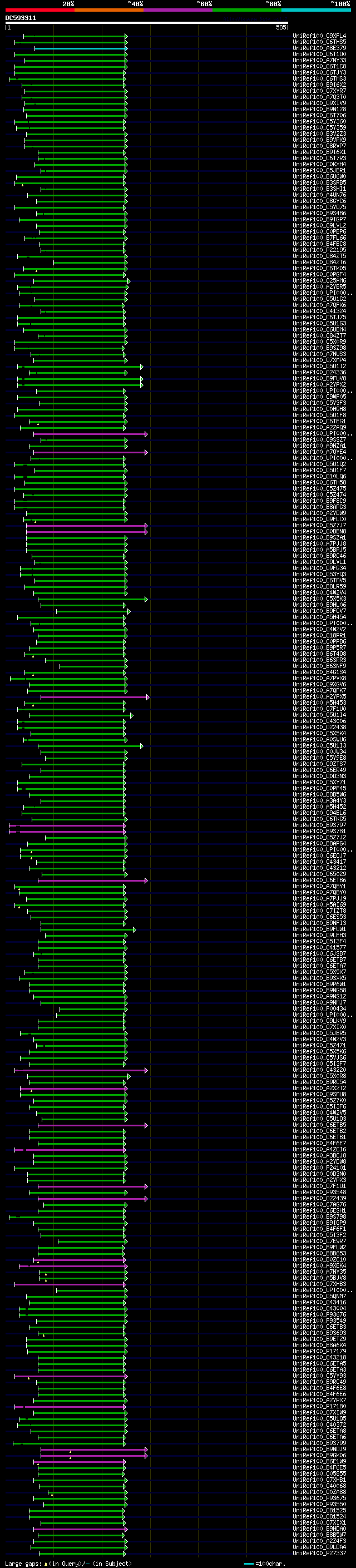Select the label UniRef100_B9N128

[x=319, y=110]
